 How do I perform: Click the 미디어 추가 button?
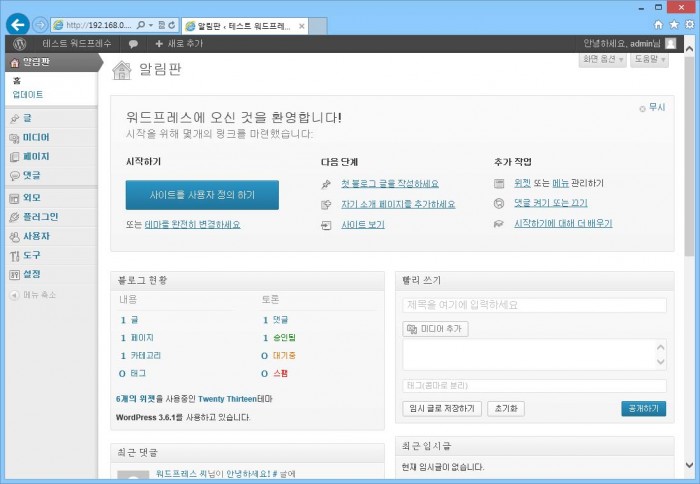tap(435, 329)
